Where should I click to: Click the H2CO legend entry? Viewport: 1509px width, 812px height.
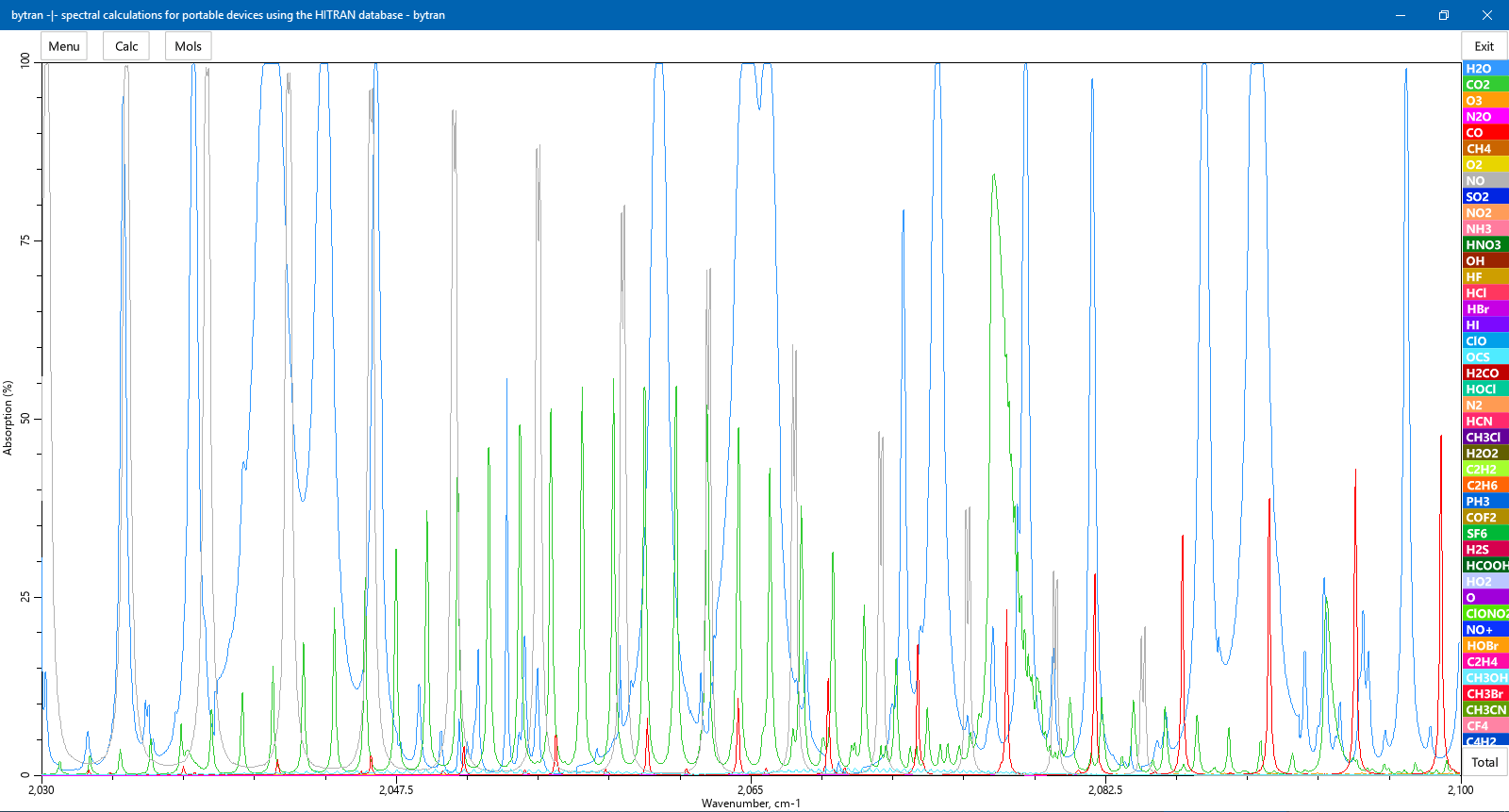click(1485, 373)
